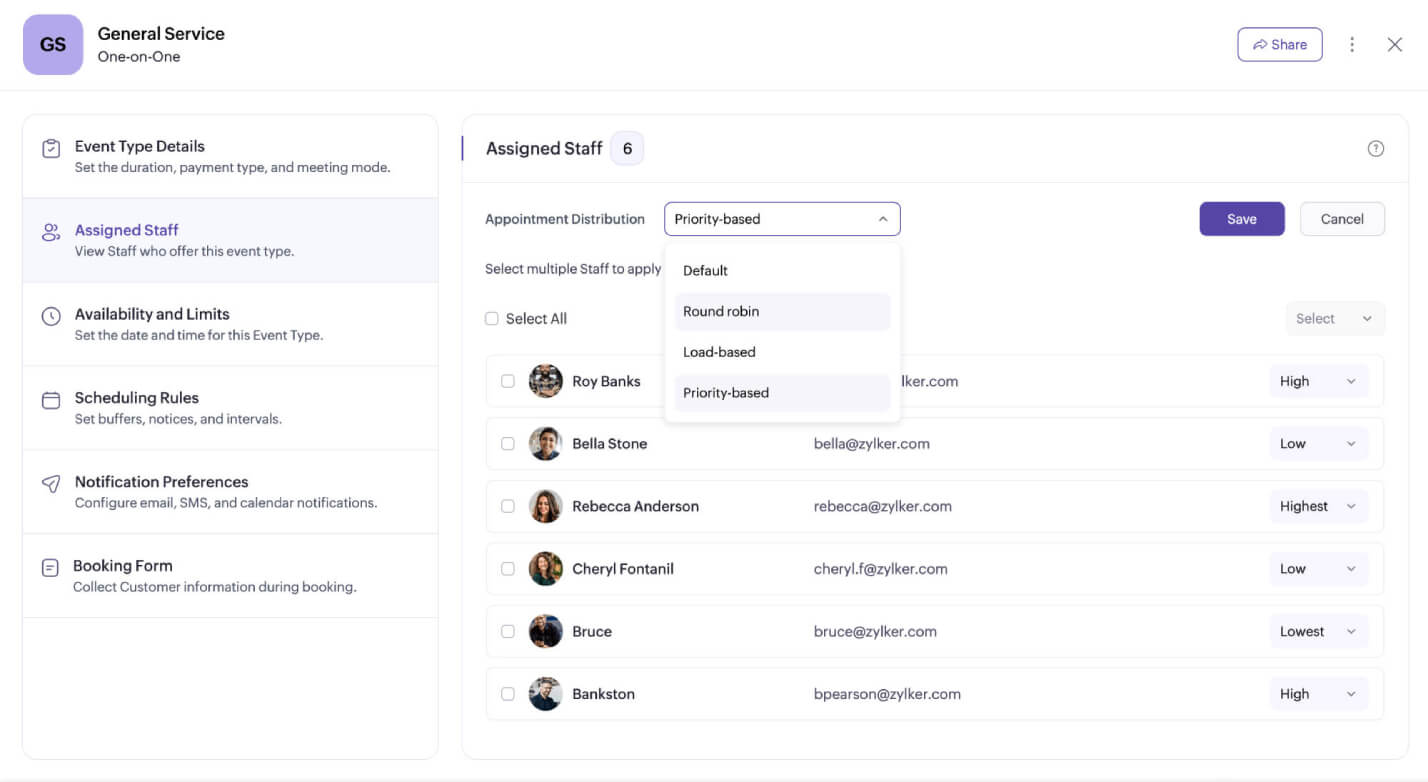Click the help question mark icon

pos(1376,149)
